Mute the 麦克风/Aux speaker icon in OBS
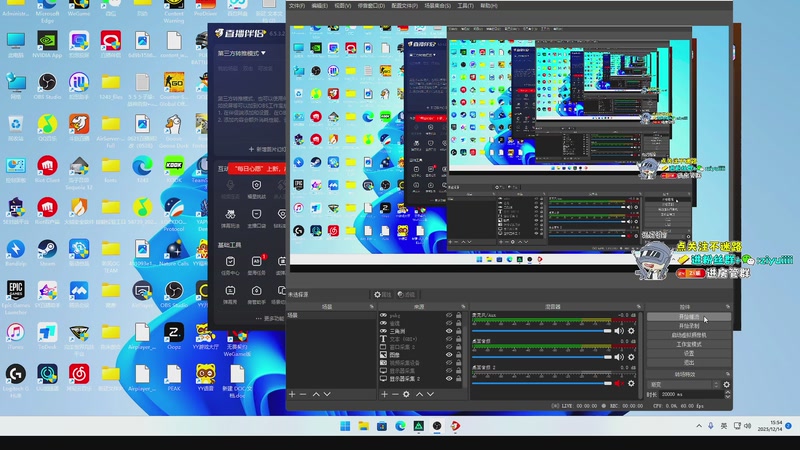This screenshot has height=450, width=800. click(x=619, y=331)
